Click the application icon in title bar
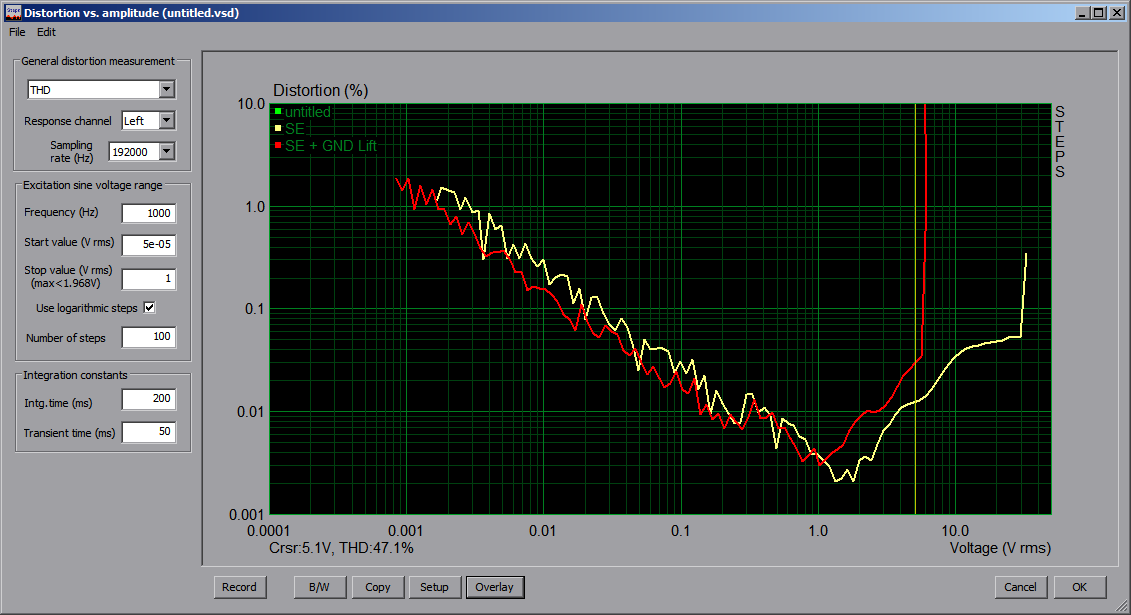The image size is (1131, 615). tap(12, 13)
